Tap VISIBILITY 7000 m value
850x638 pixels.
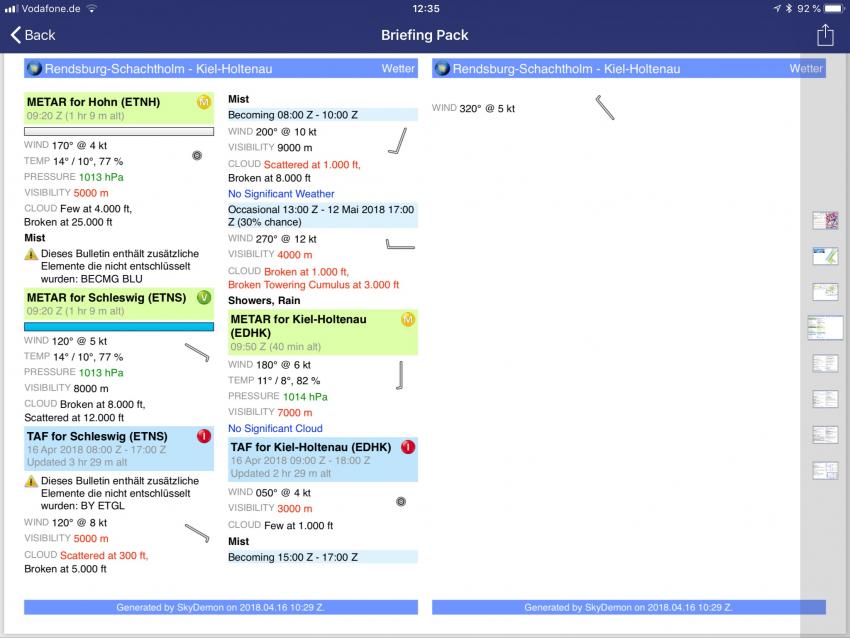(294, 413)
